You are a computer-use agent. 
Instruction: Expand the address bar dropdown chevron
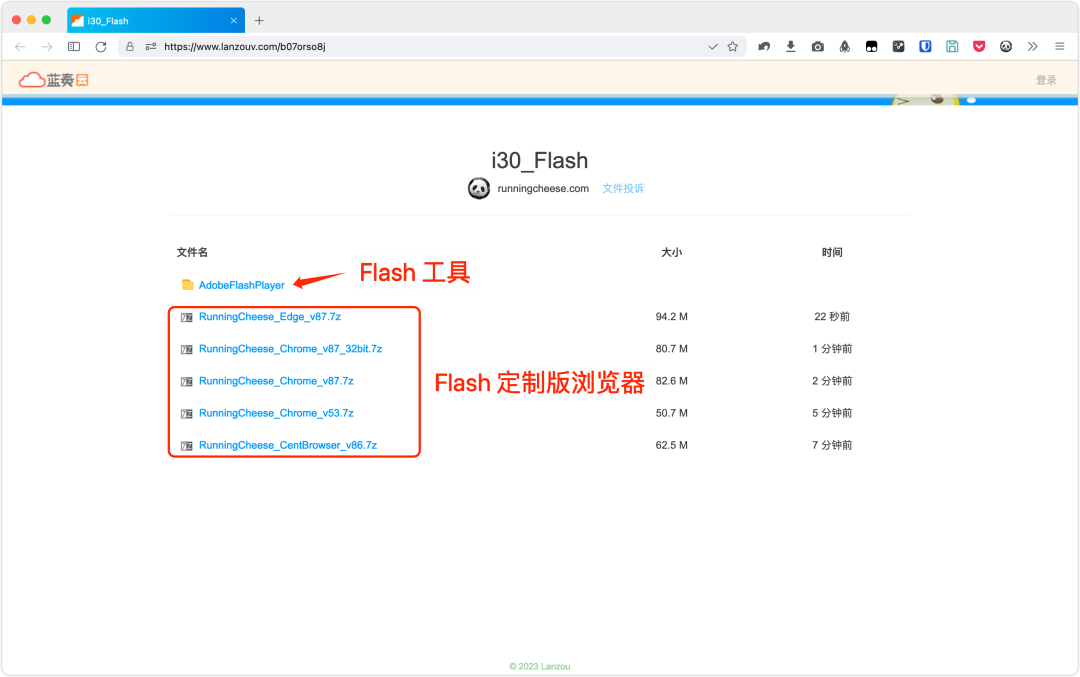(713, 47)
